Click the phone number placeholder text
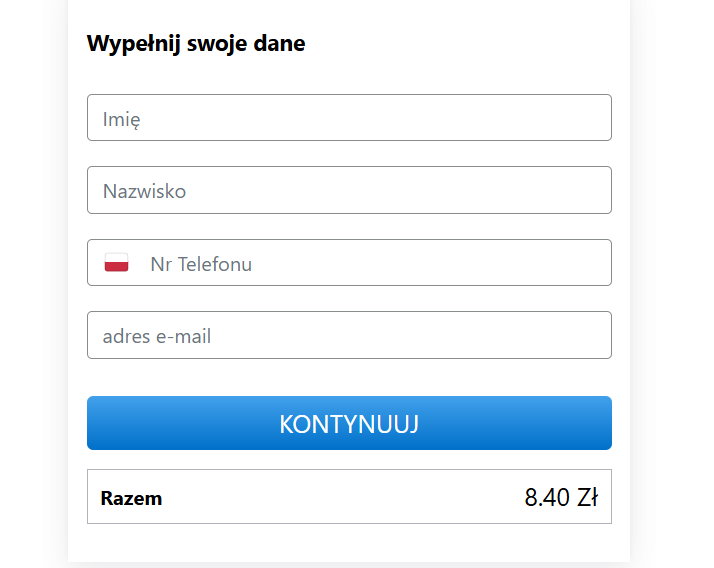Viewport: 714px width, 568px height. pos(201,264)
